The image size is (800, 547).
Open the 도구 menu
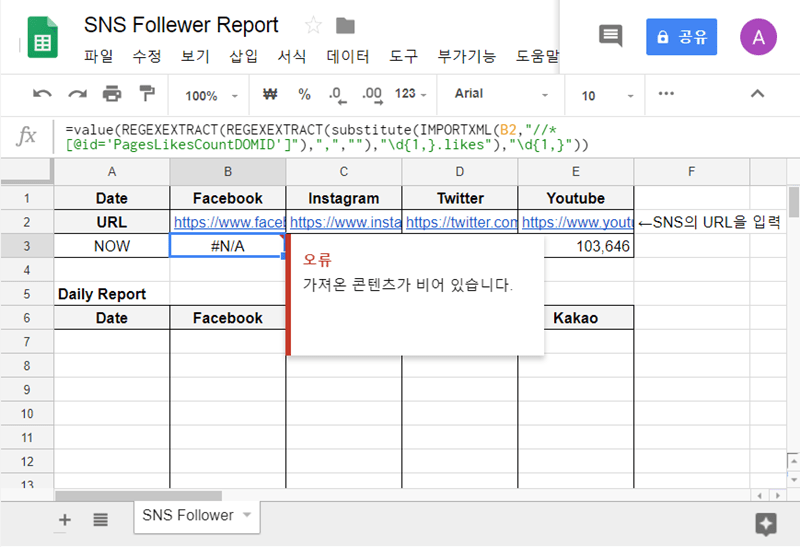[x=404, y=56]
